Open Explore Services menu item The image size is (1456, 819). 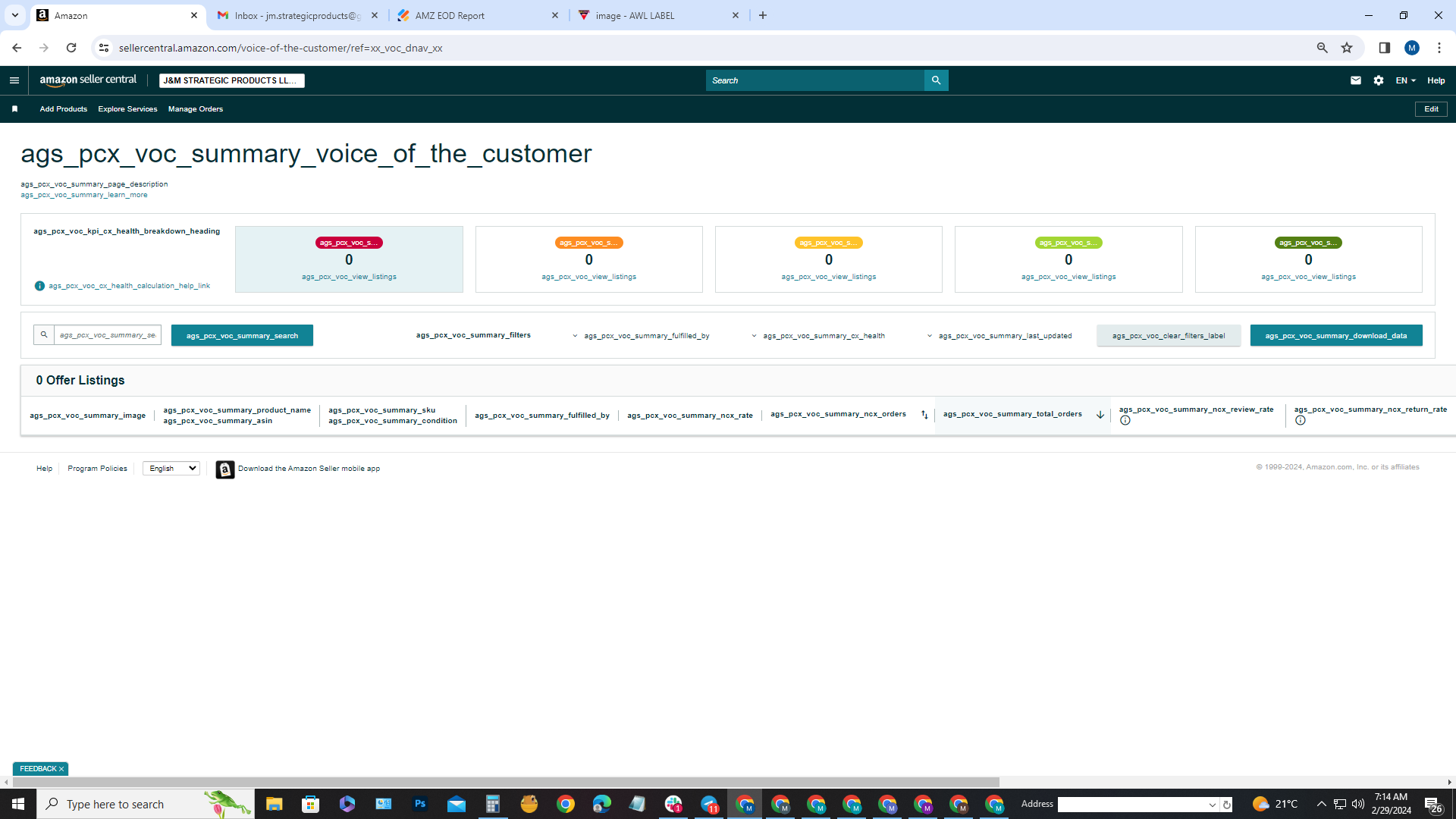tap(127, 109)
